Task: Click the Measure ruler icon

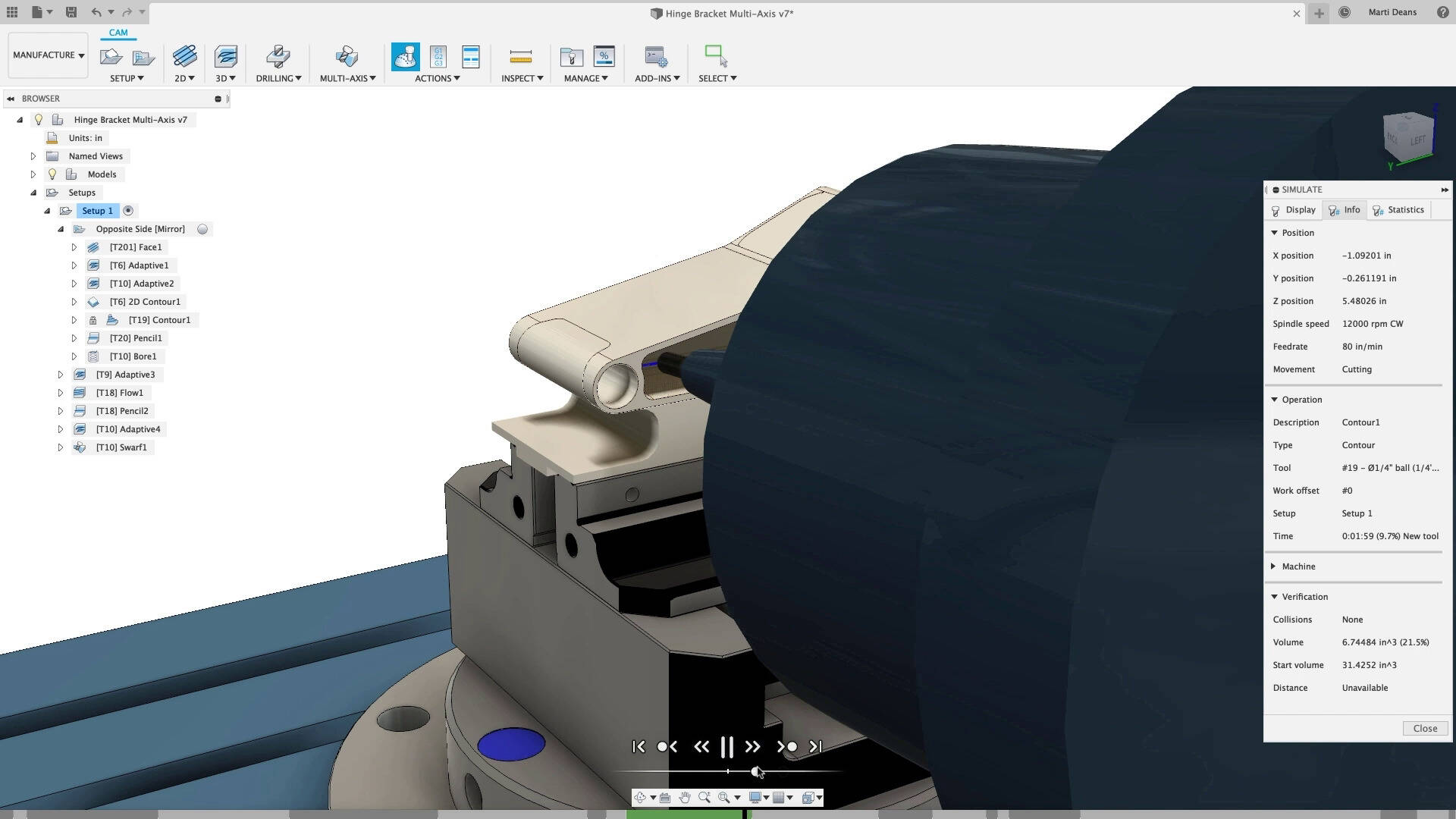Action: click(x=520, y=57)
